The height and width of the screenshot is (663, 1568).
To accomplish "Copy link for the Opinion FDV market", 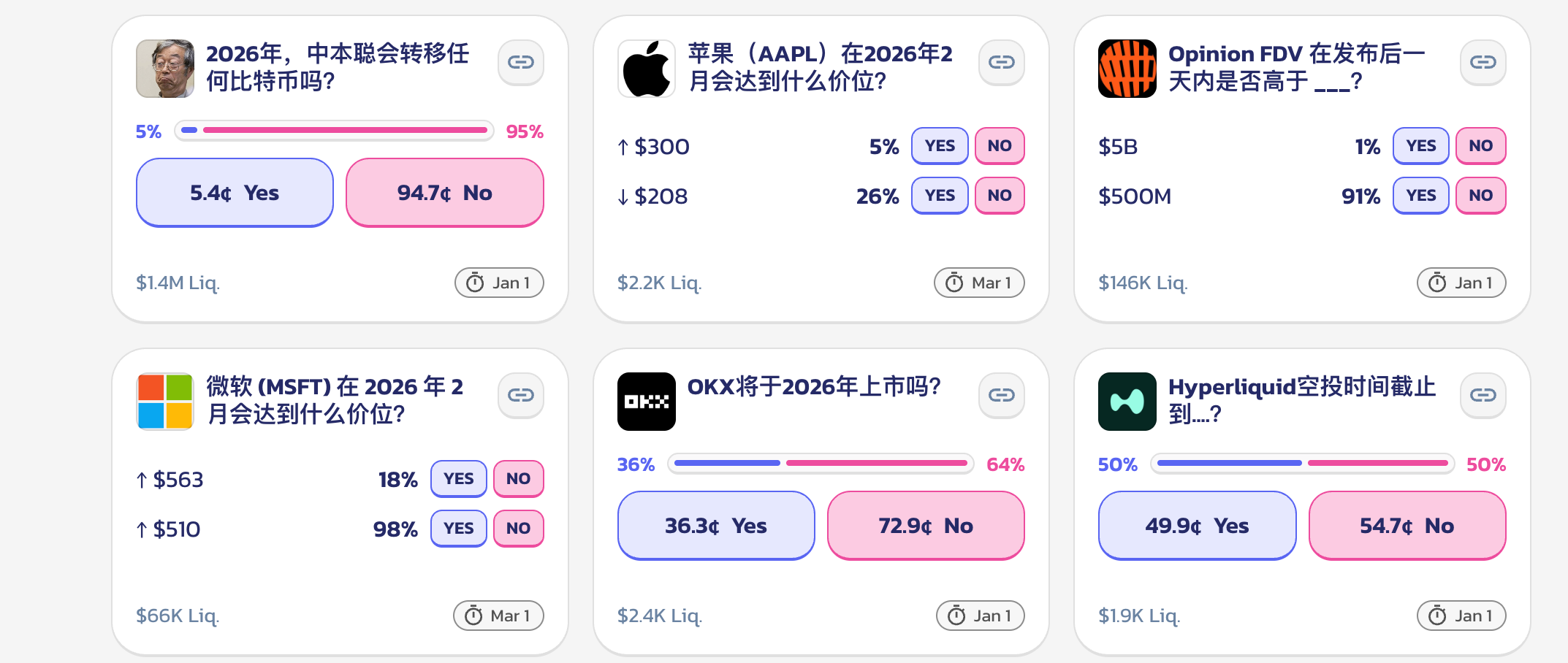I will 1483,62.
